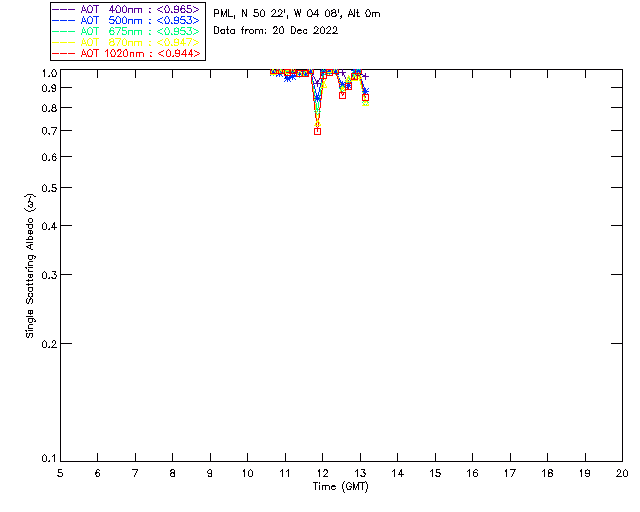Click the 'Time (GMT)' x-axis label
640x512 pixels.
click(341, 487)
